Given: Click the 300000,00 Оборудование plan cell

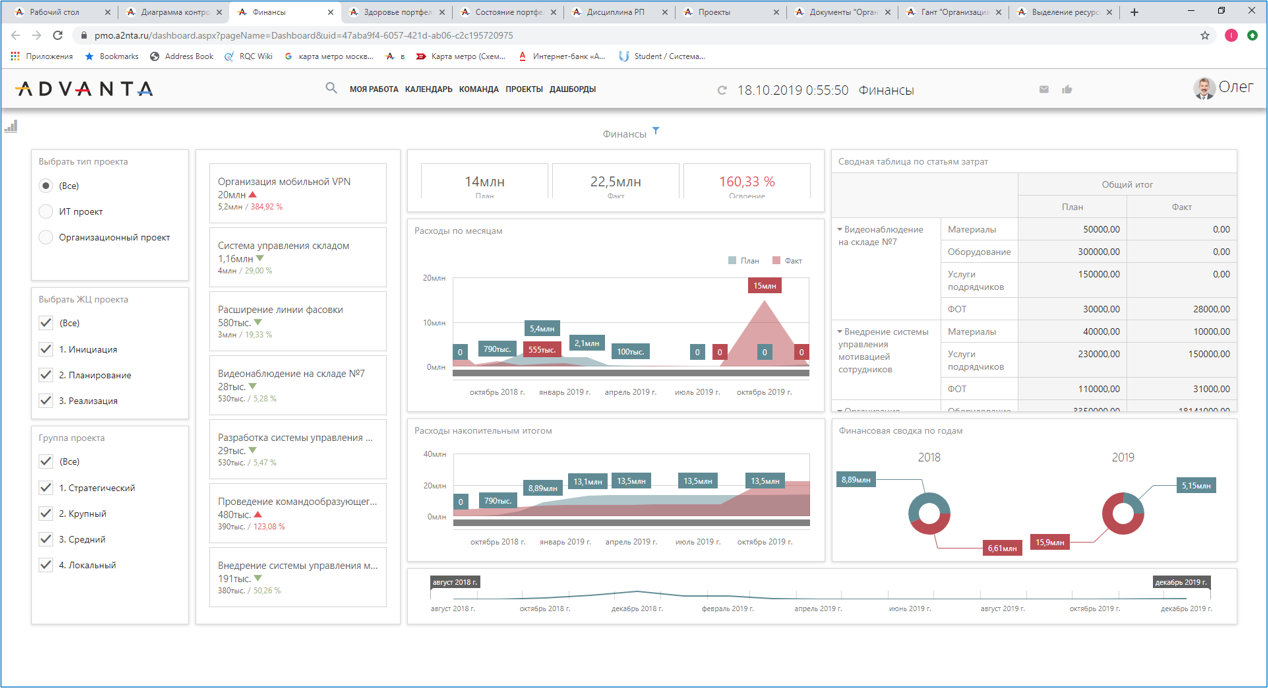Looking at the screenshot, I should pyautogui.click(x=1072, y=252).
